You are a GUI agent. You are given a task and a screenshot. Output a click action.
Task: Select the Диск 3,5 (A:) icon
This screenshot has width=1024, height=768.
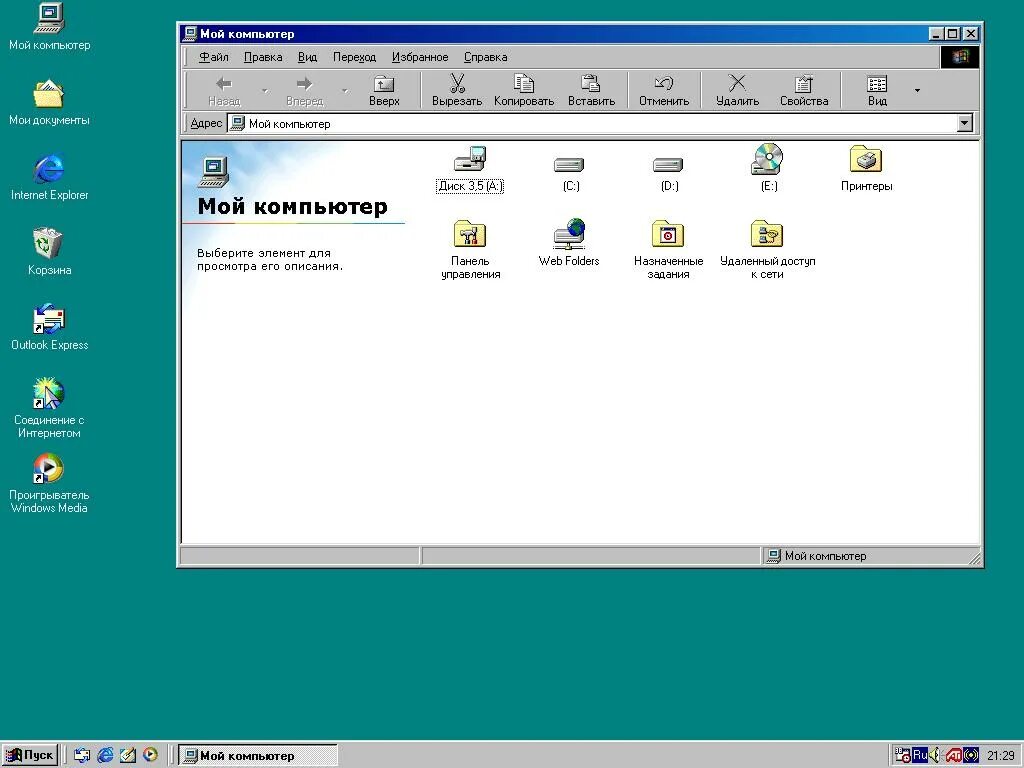click(470, 163)
